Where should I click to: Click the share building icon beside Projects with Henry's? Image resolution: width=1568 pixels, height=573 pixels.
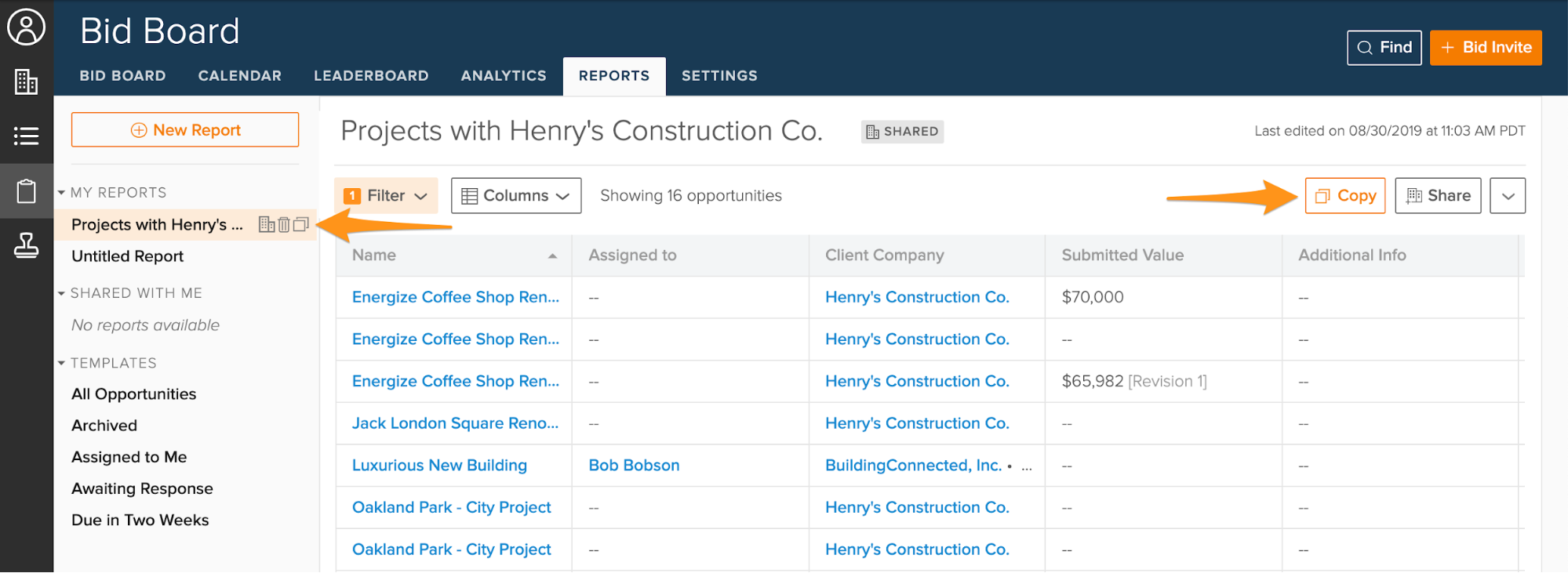267,225
